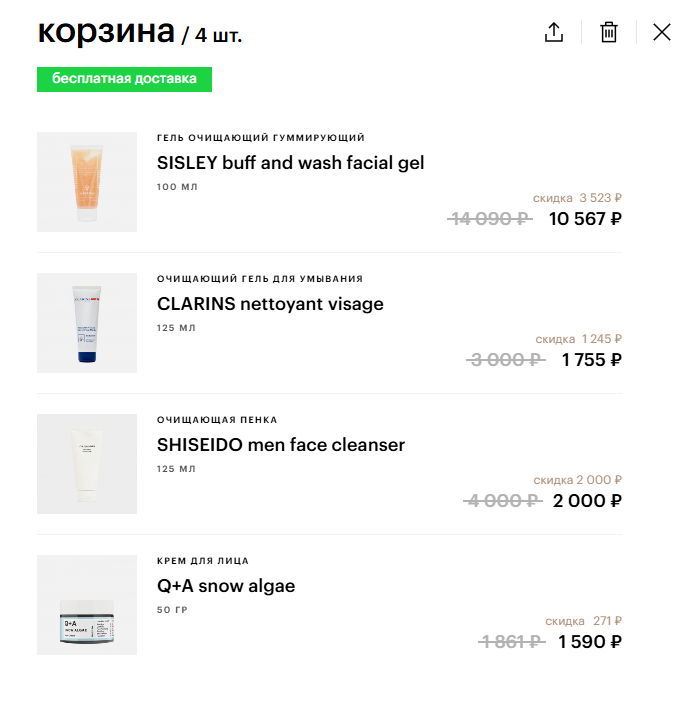697x706 pixels.
Task: Click the 2 000 ₽ SHISEIDO price
Action: pyautogui.click(x=587, y=501)
